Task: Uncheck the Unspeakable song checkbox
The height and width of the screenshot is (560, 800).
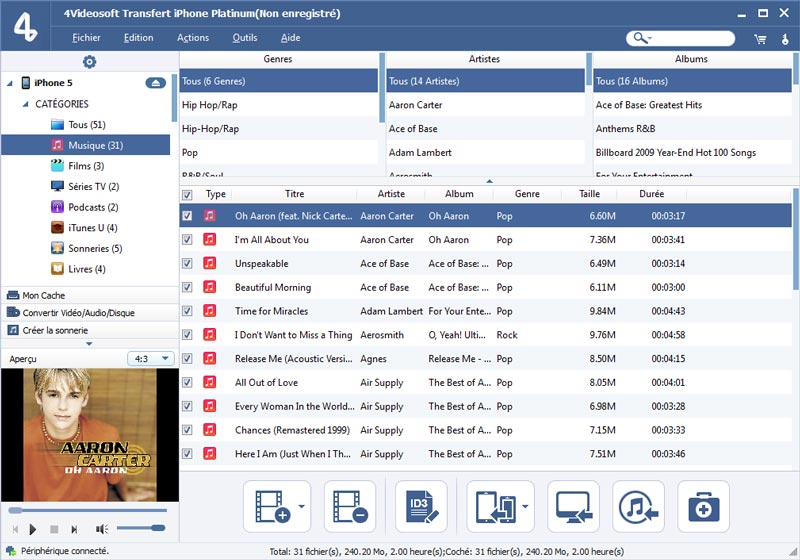Action: point(187,264)
